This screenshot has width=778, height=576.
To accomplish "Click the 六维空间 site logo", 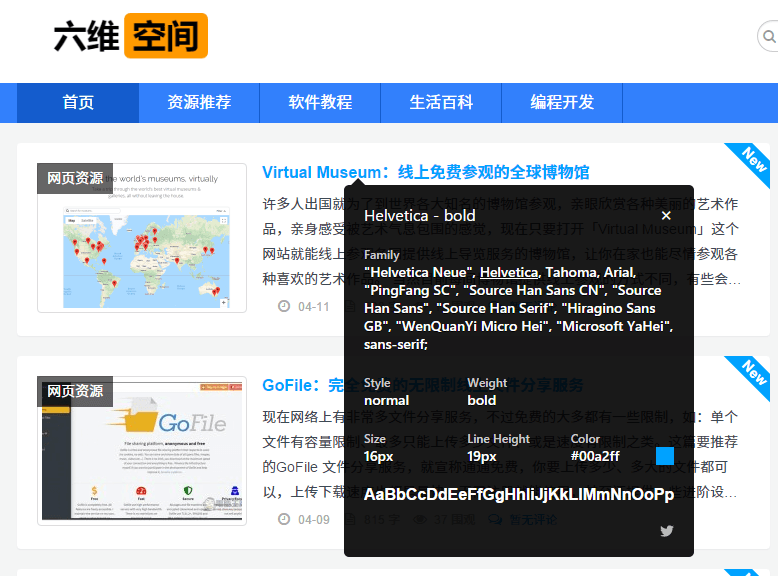I will coord(130,36).
